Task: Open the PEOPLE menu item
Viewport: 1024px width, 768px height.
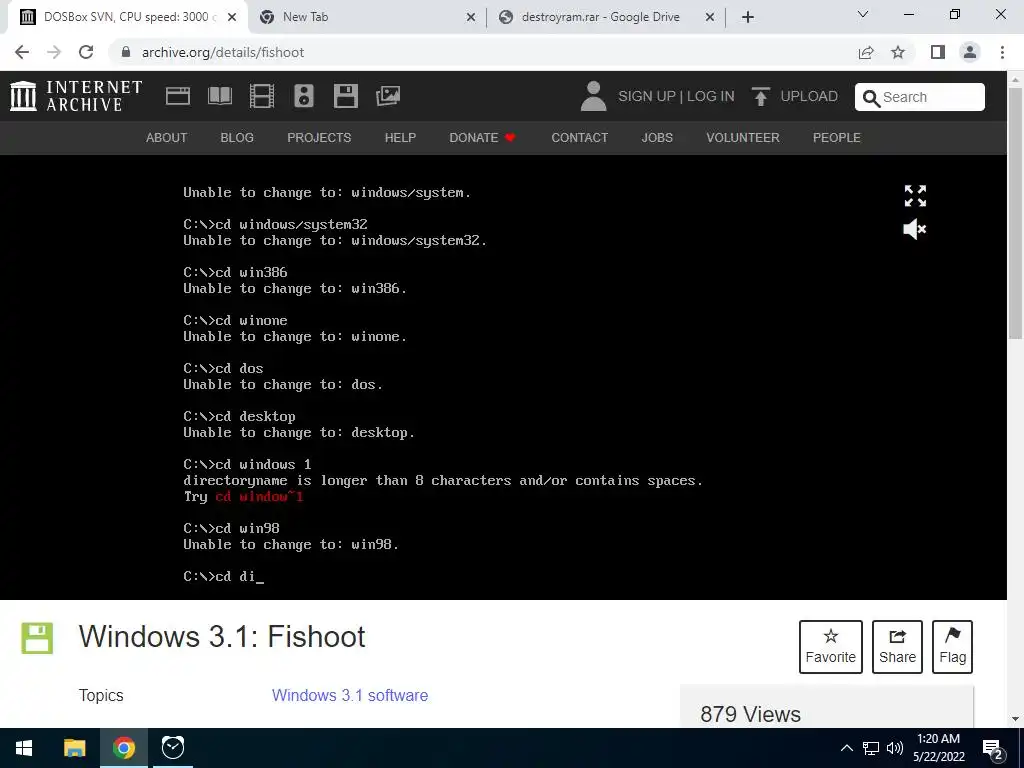Action: (837, 138)
